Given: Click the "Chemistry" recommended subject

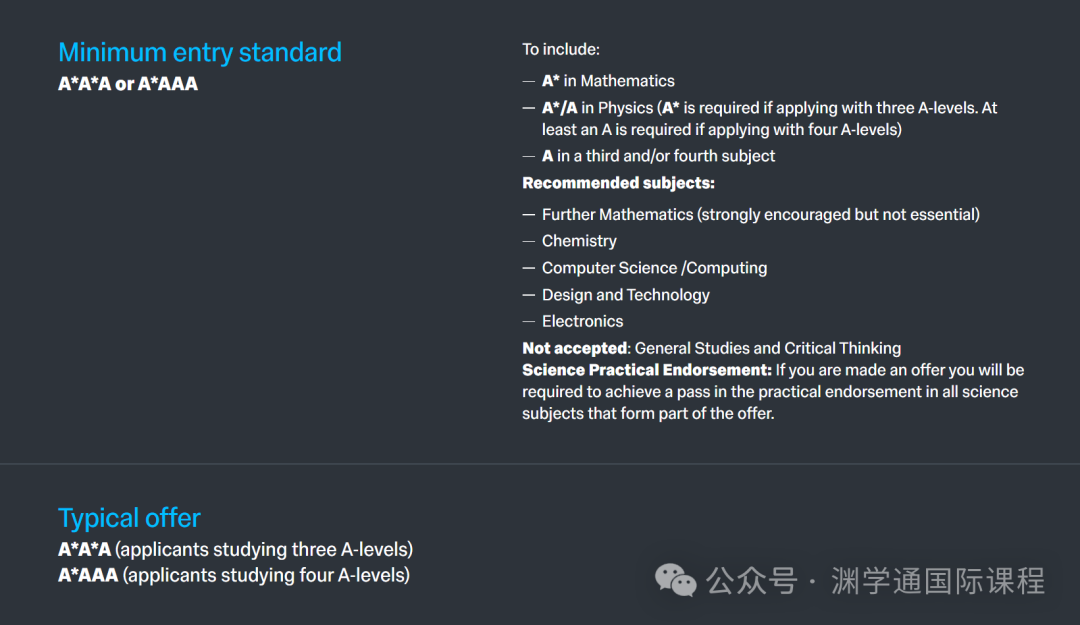Looking at the screenshot, I should point(579,241).
